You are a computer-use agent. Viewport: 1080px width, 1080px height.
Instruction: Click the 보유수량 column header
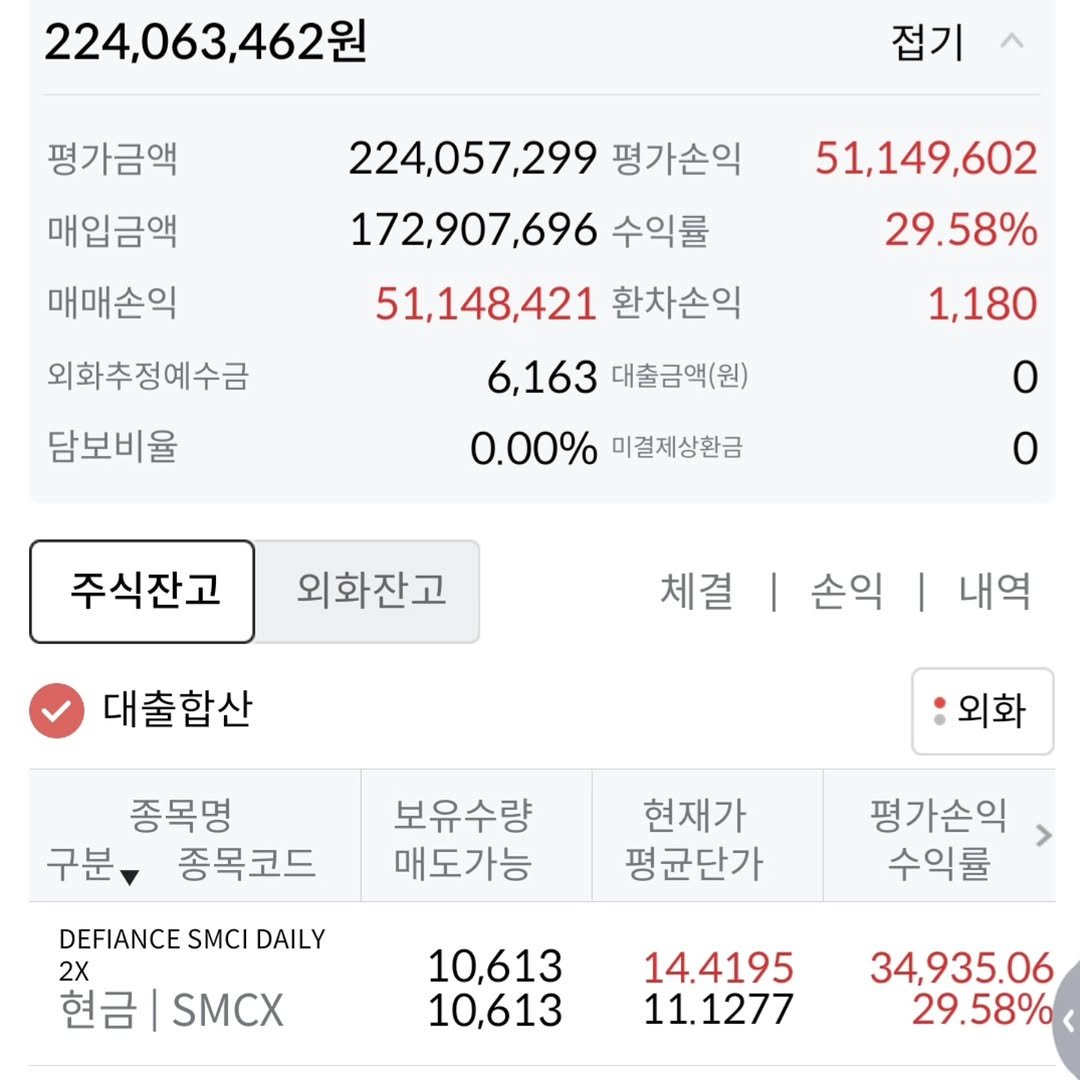[x=463, y=816]
